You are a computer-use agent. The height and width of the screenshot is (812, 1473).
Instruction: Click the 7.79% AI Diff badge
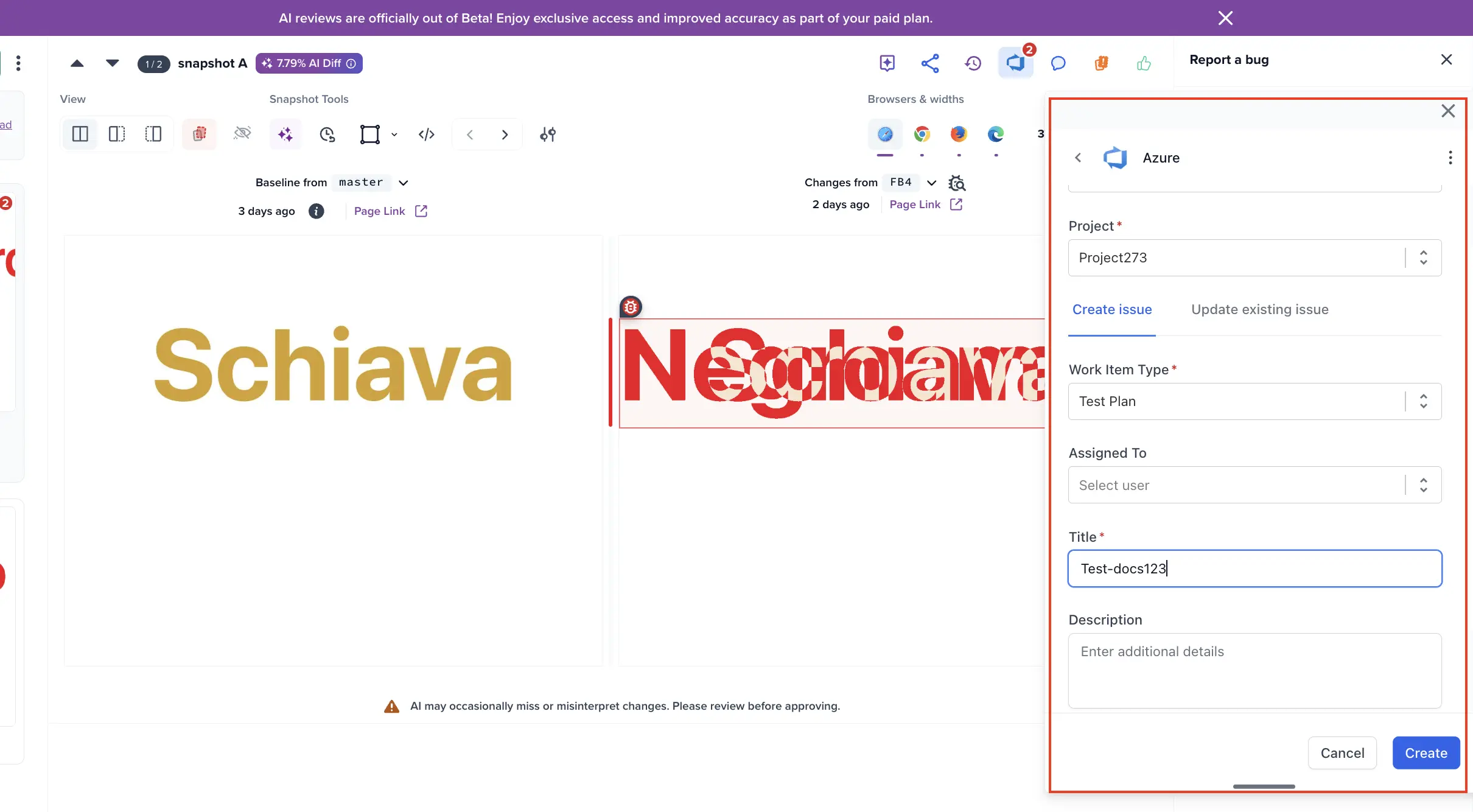309,63
